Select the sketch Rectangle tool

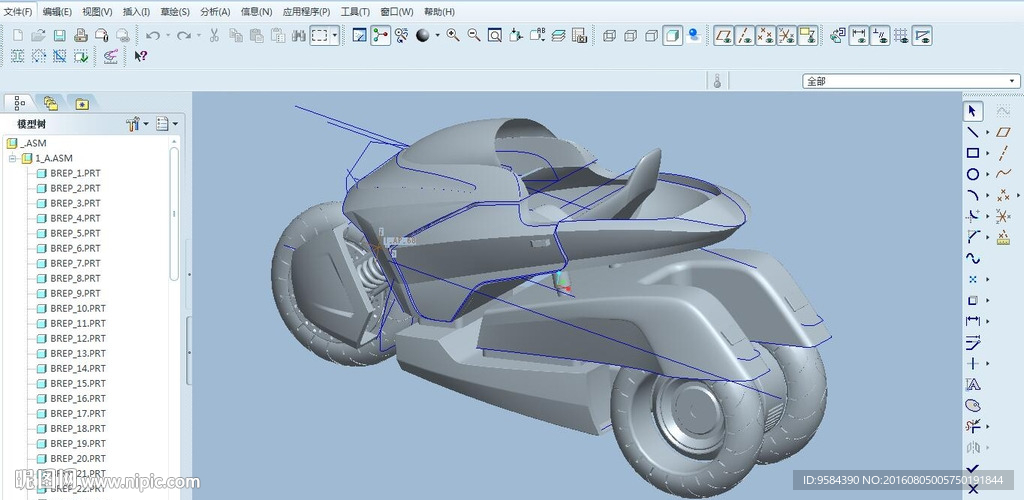[x=972, y=153]
